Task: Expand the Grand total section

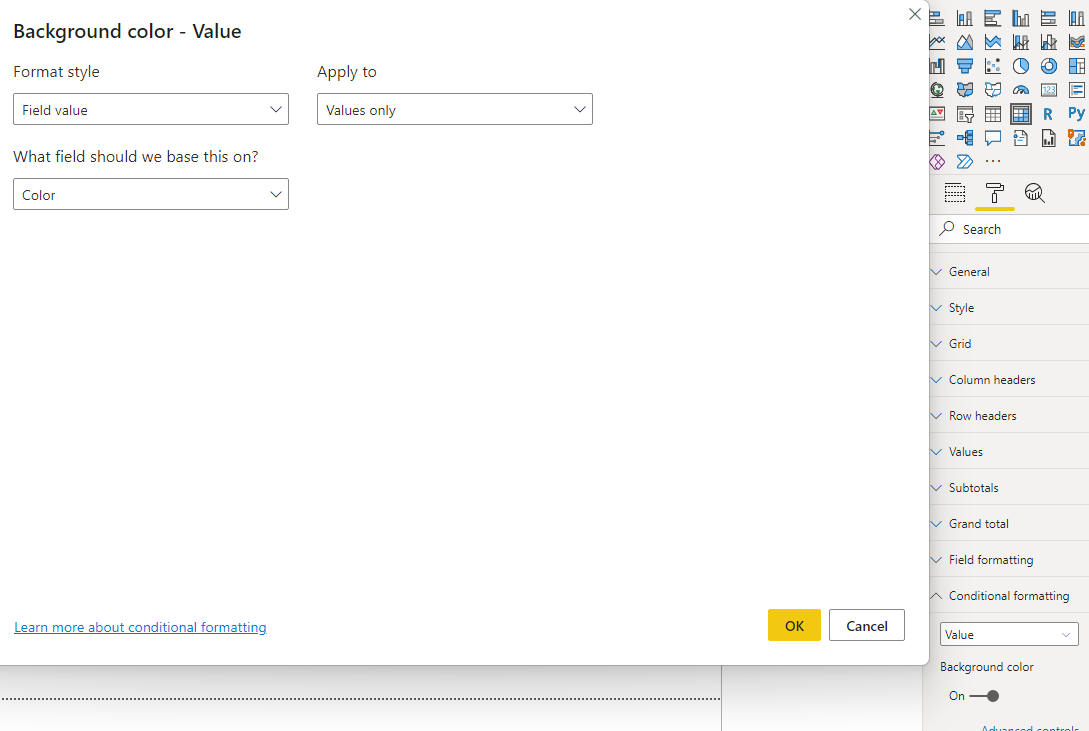Action: (1009, 524)
